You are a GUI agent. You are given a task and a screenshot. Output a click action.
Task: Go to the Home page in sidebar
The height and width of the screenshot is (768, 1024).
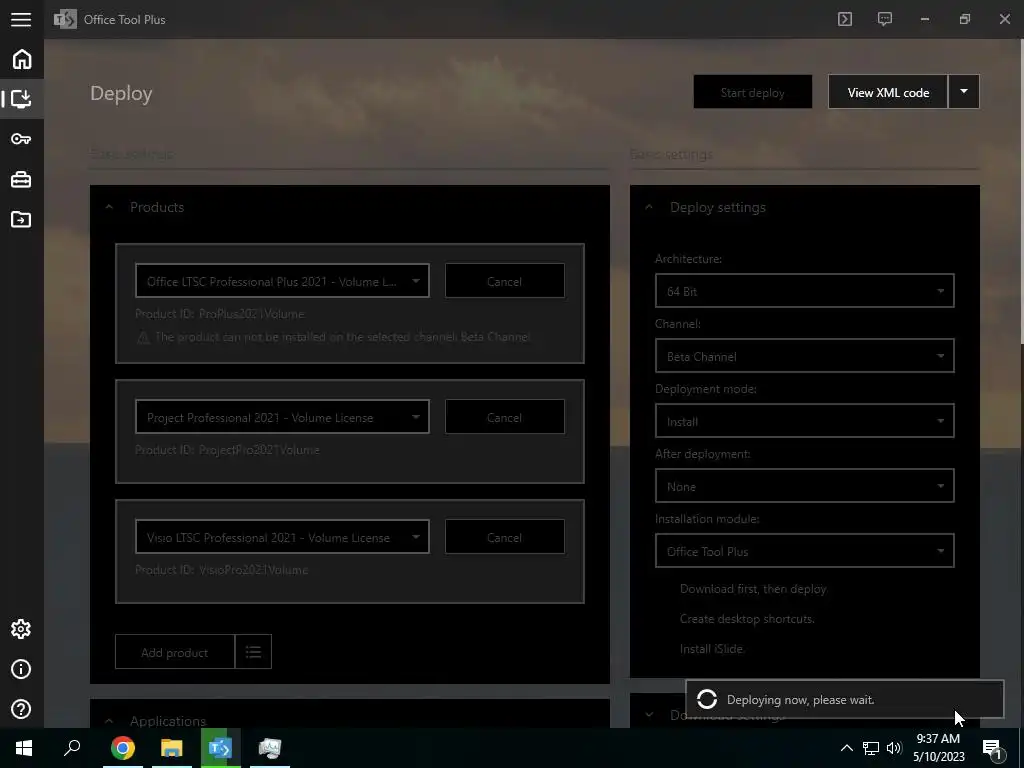pos(22,59)
